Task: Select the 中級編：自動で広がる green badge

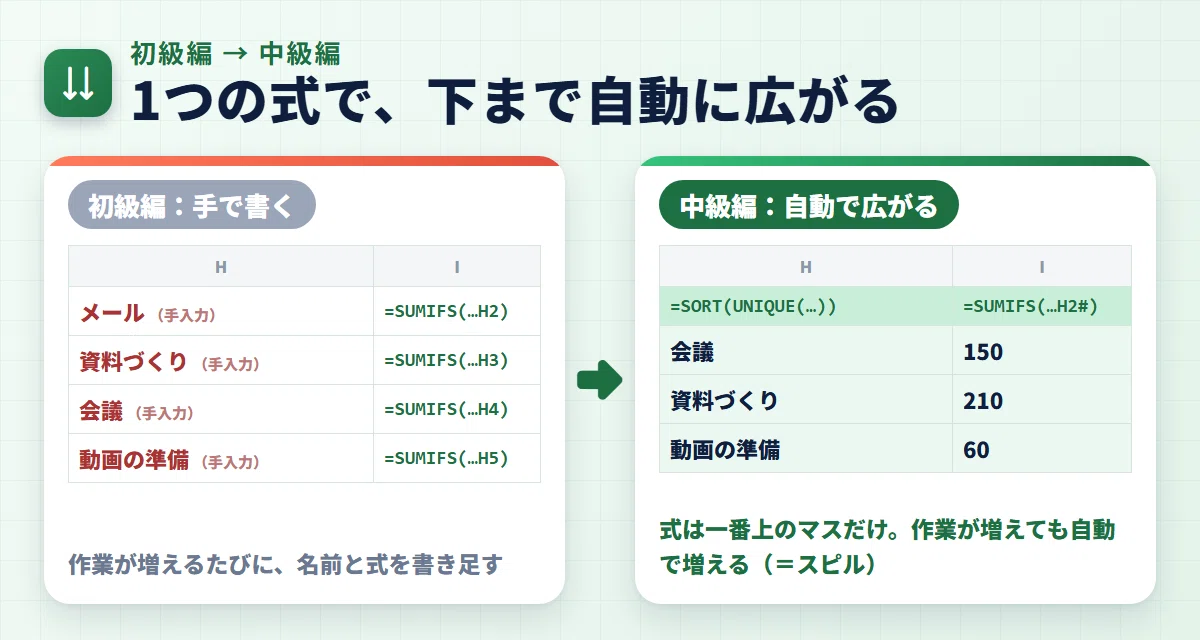Action: pos(809,205)
